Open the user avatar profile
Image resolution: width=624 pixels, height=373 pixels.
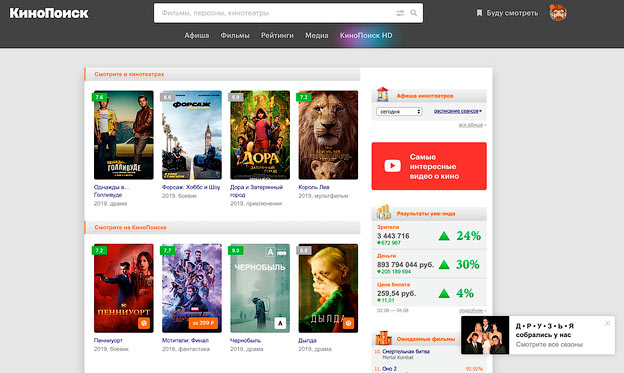tap(558, 13)
